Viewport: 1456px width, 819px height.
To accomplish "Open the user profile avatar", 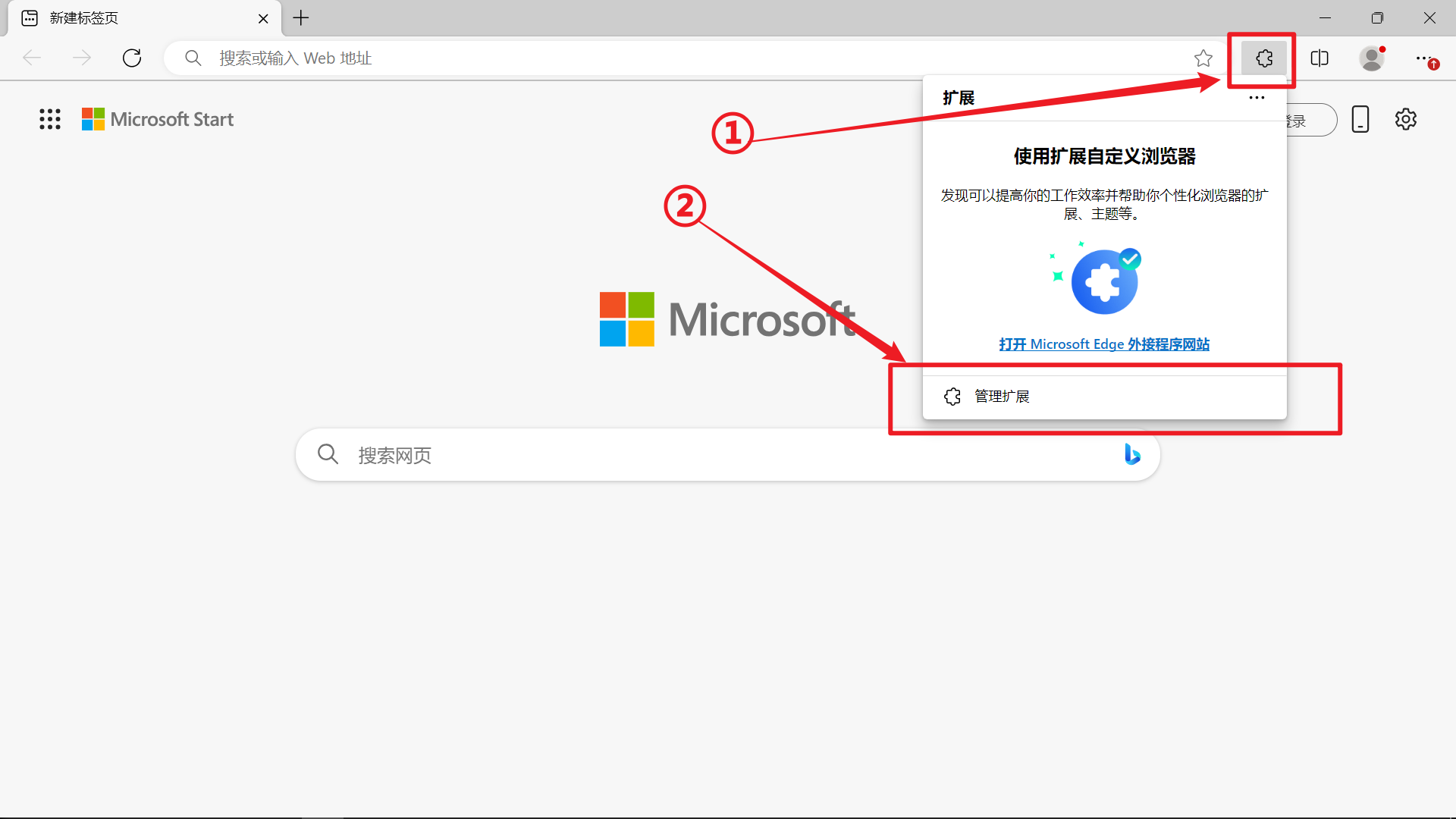I will [1372, 58].
